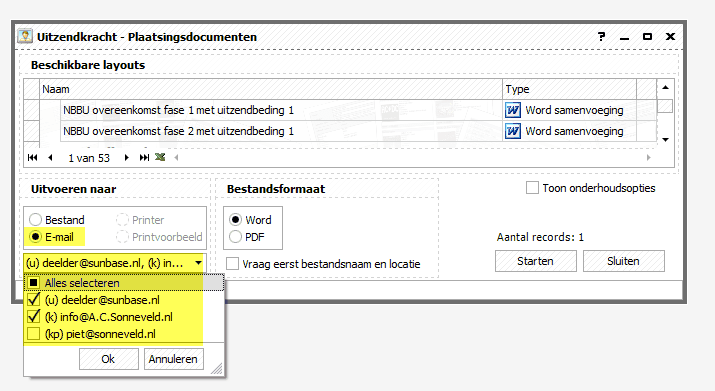Click Annuleren in recipients popup
715x391 pixels.
[174, 359]
